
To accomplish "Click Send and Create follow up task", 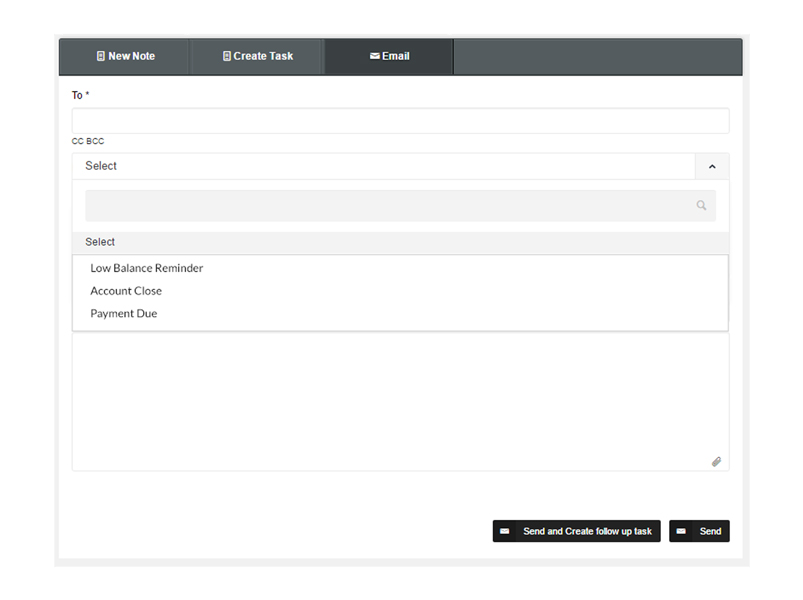I will click(576, 531).
